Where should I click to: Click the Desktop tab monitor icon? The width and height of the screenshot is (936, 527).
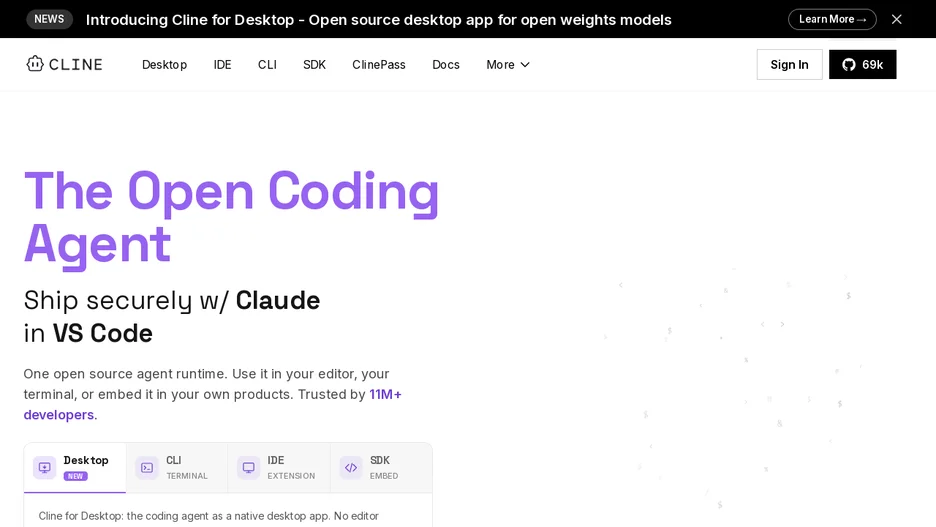[x=44, y=467]
